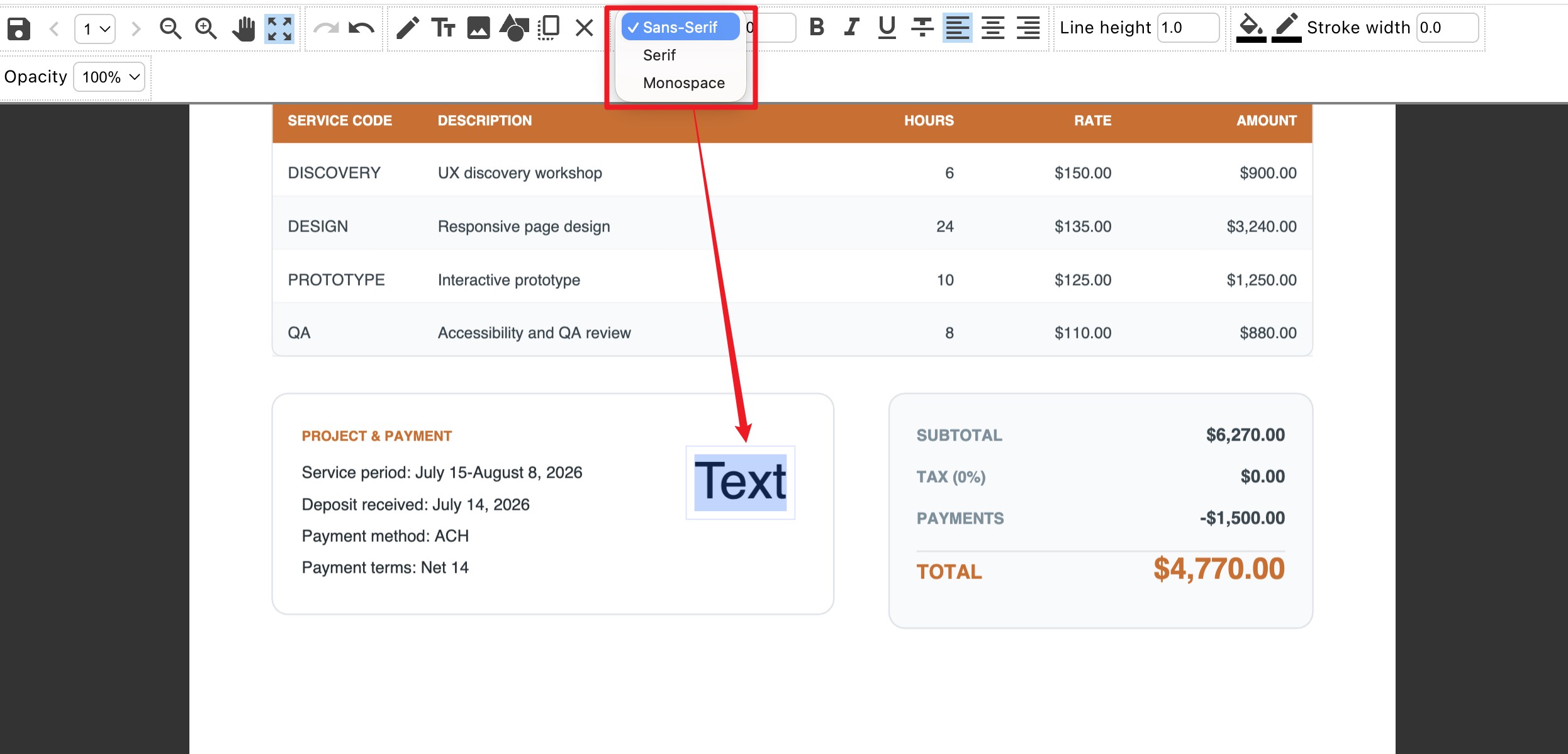Image resolution: width=1568 pixels, height=754 pixels.
Task: Toggle italic formatting
Action: [x=852, y=27]
